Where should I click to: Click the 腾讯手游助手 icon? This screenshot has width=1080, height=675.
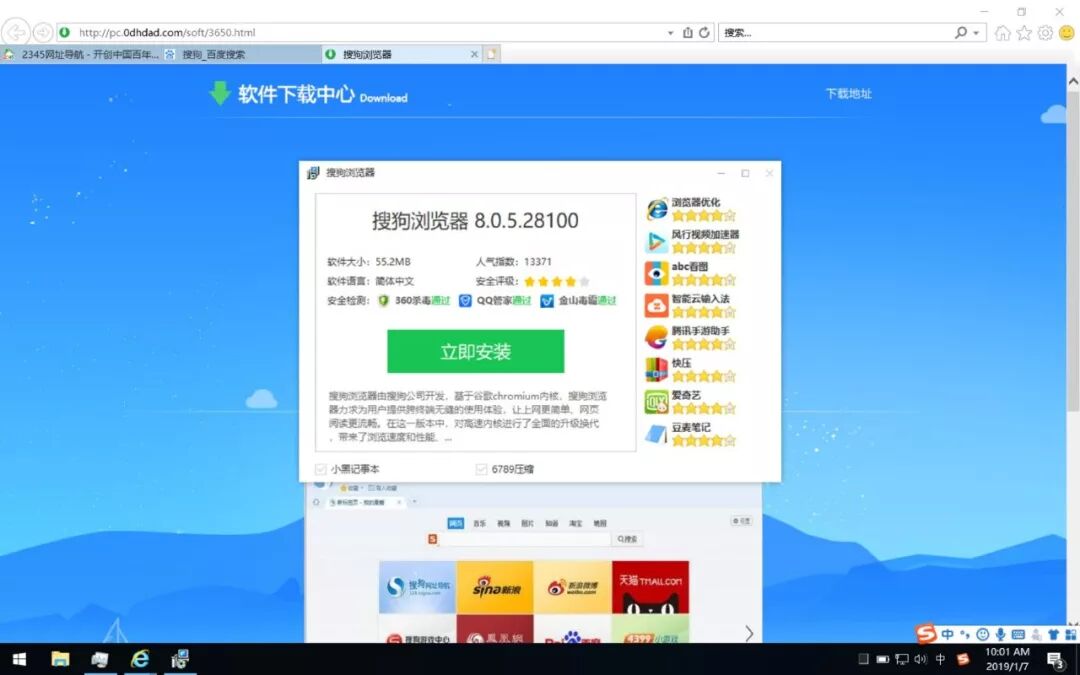coord(656,338)
